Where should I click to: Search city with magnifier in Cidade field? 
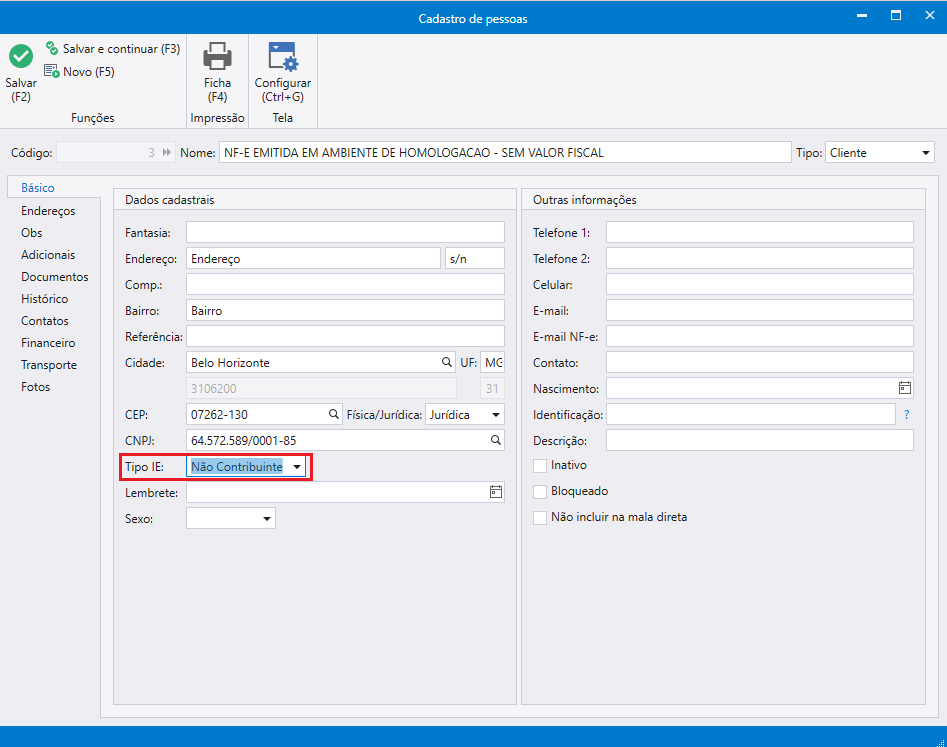pyautogui.click(x=446, y=362)
